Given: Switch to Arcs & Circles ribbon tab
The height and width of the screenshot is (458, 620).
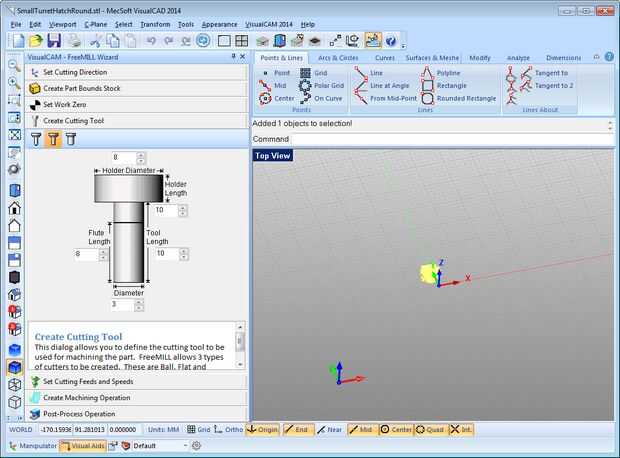Looking at the screenshot, I should [338, 58].
